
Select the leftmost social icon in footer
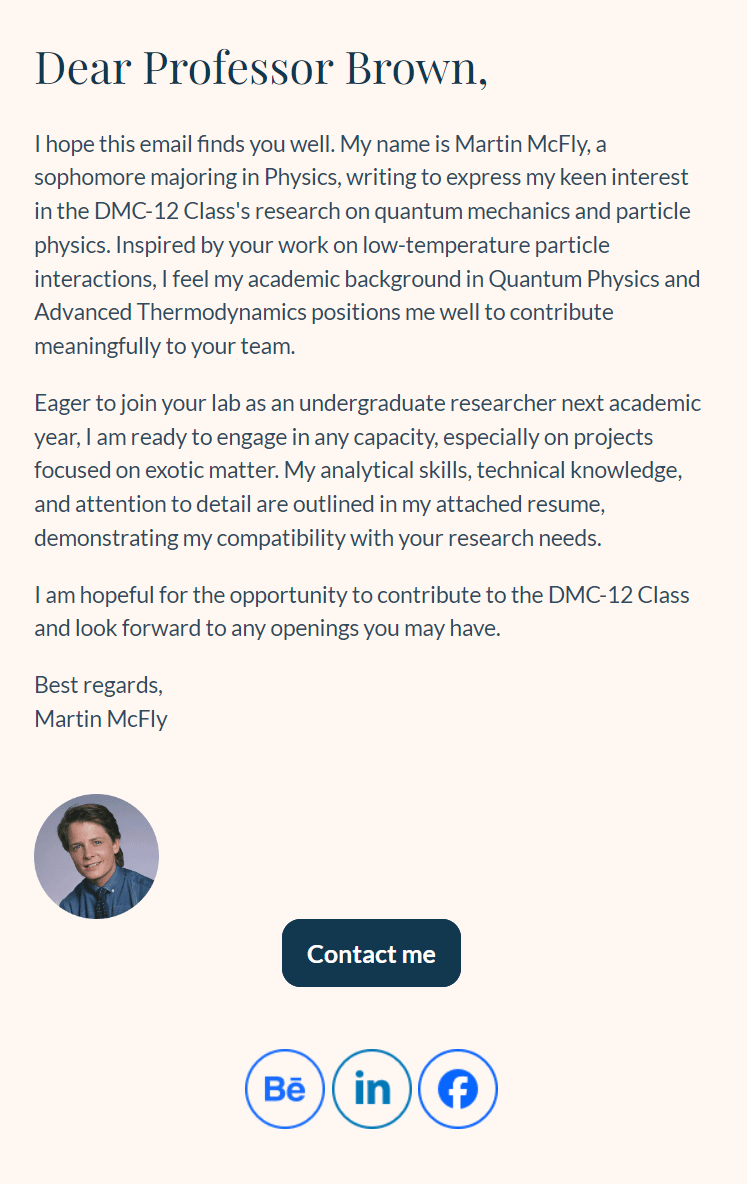pos(285,1089)
